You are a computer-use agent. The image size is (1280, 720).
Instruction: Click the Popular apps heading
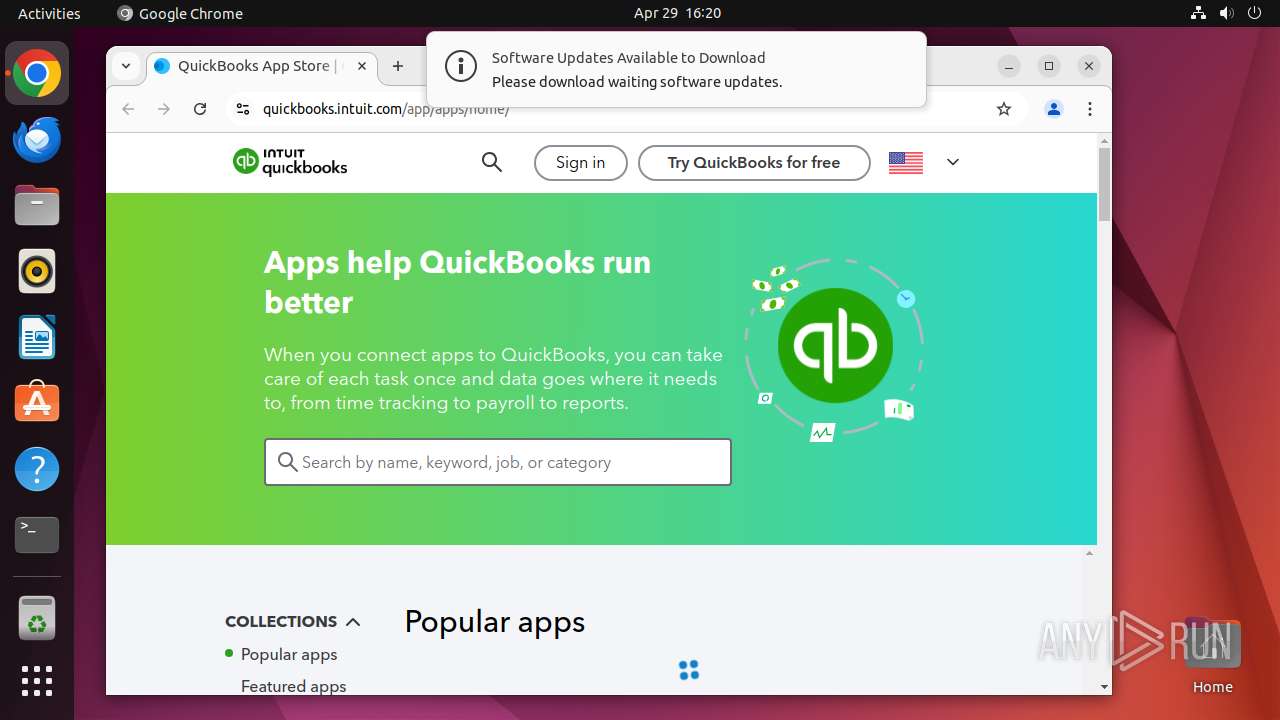tap(494, 622)
